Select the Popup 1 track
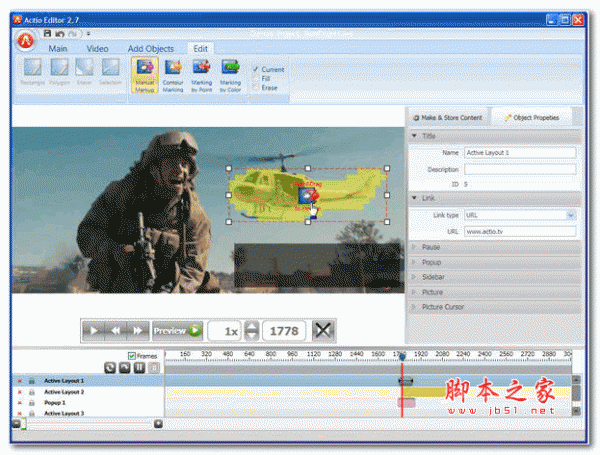This screenshot has height=455, width=600. [88, 403]
